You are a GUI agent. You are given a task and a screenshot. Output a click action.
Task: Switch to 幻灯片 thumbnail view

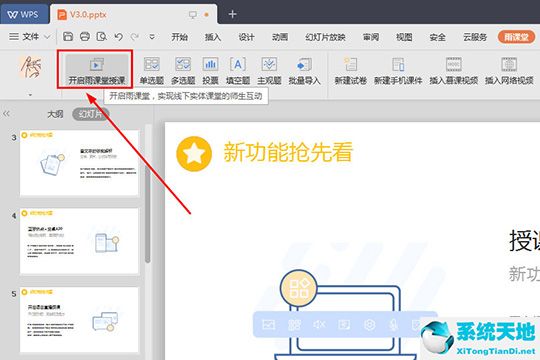pos(91,114)
